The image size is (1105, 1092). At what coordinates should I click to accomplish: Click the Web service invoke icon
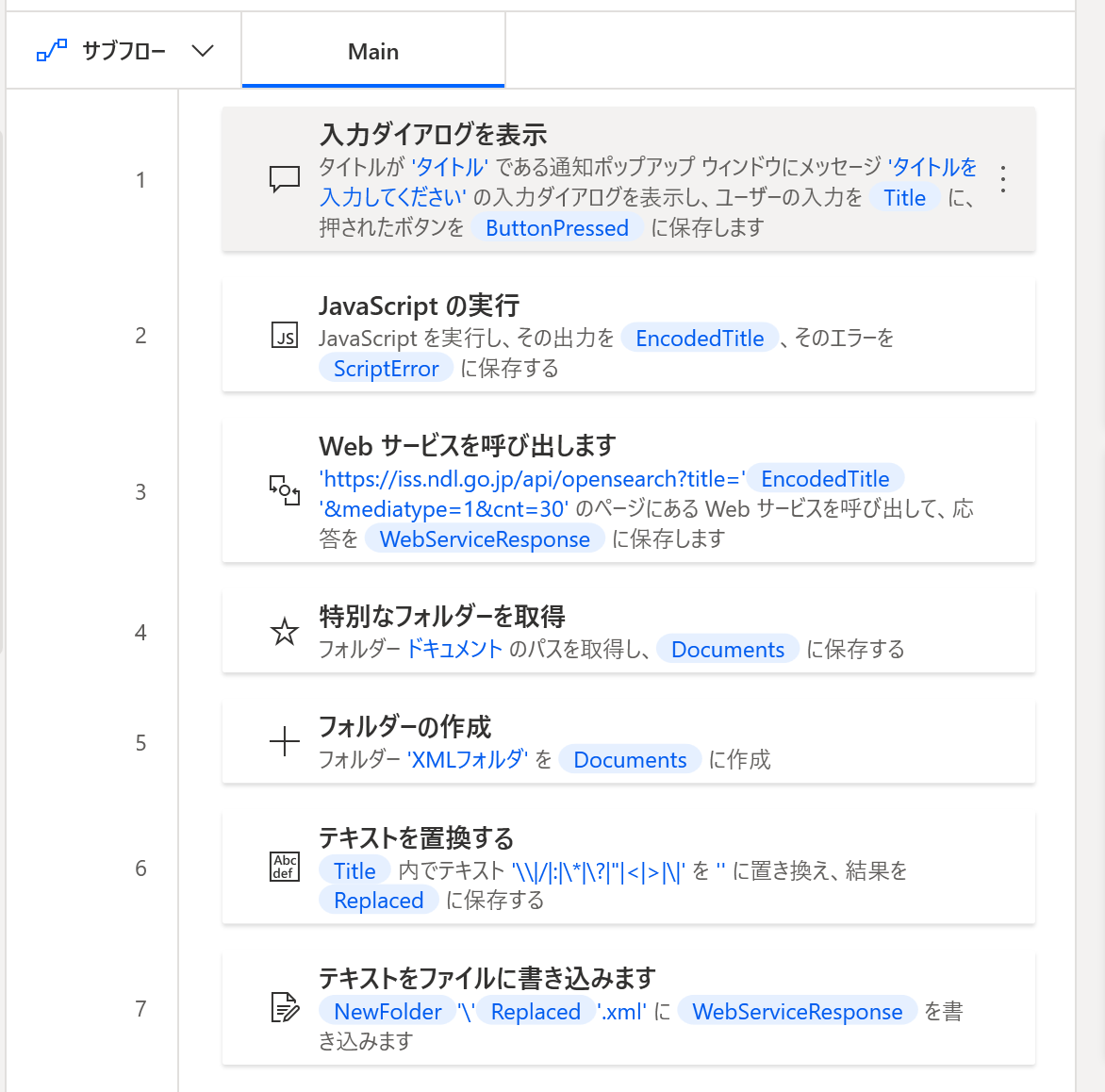[285, 490]
